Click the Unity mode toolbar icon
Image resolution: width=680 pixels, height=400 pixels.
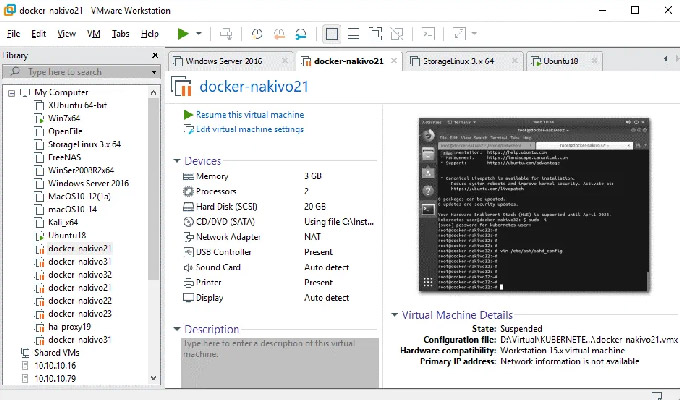pyautogui.click(x=397, y=33)
